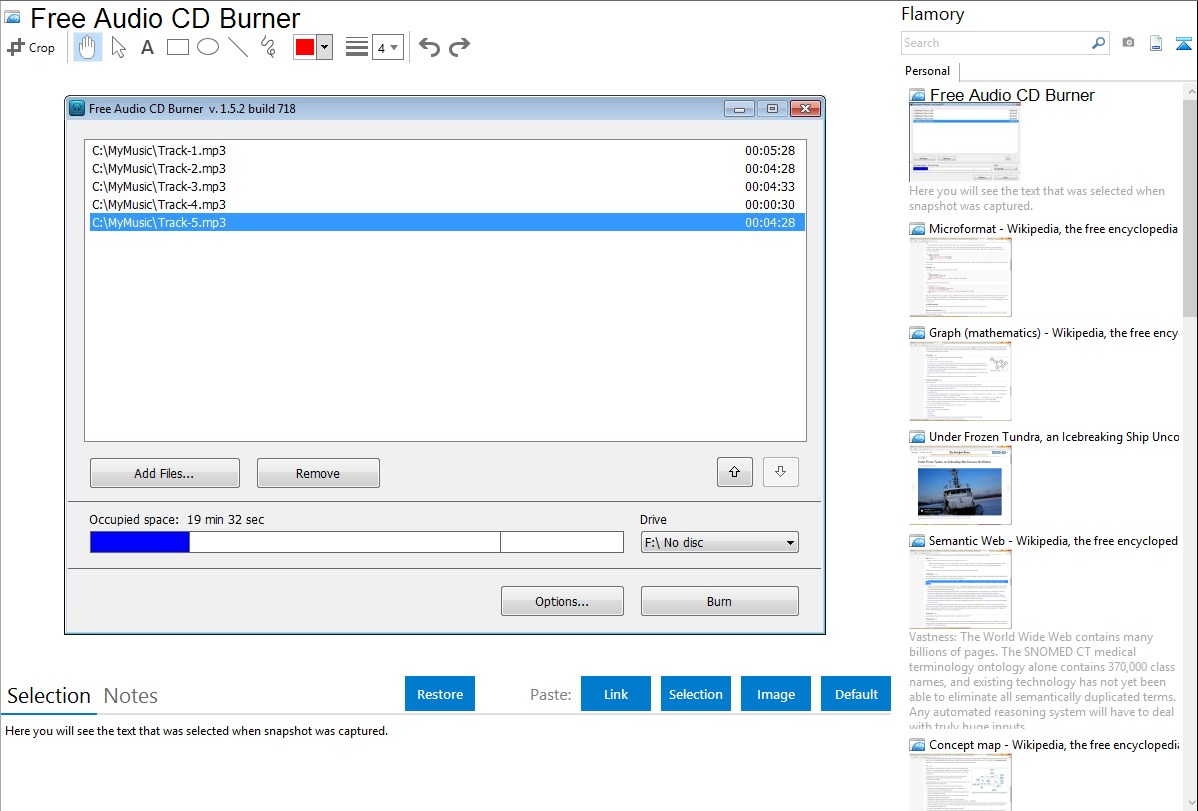Focus the Flamory search field

pyautogui.click(x=996, y=43)
